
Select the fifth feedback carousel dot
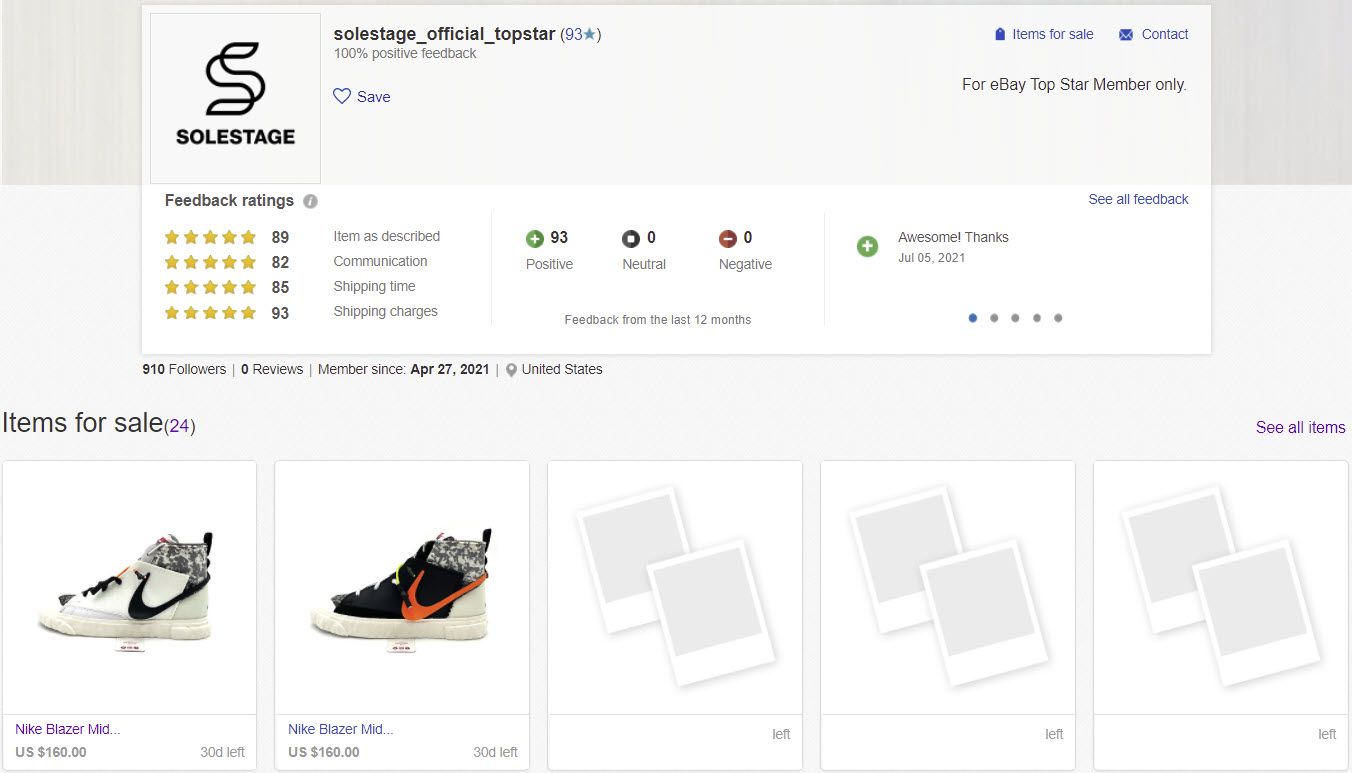[x=1058, y=318]
